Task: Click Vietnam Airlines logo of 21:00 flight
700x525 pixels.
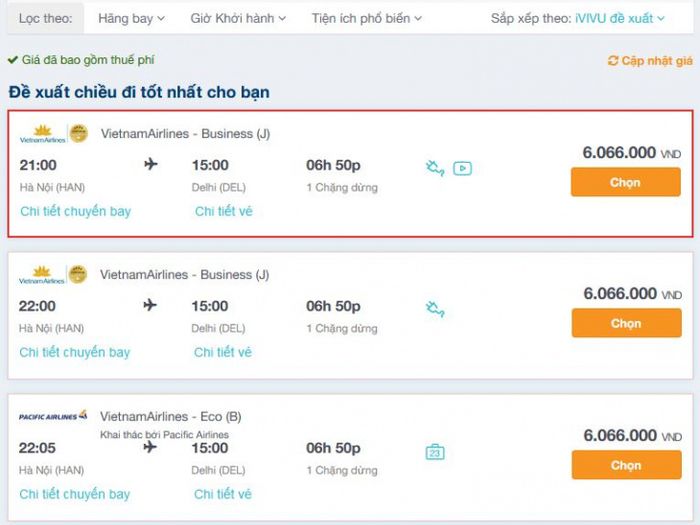Action: coord(42,134)
